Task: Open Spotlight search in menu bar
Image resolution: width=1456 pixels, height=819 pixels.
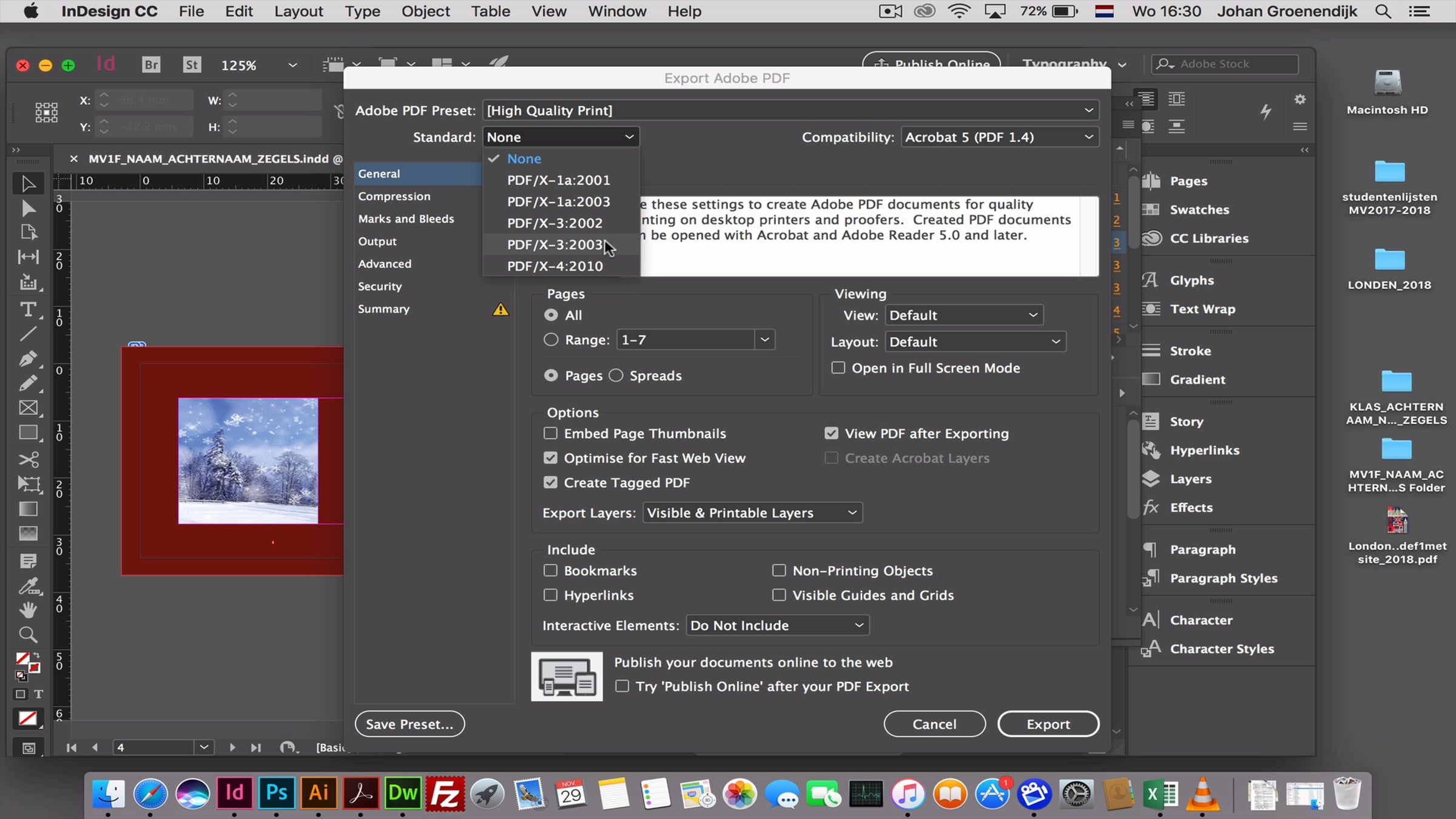Action: pos(1383,11)
